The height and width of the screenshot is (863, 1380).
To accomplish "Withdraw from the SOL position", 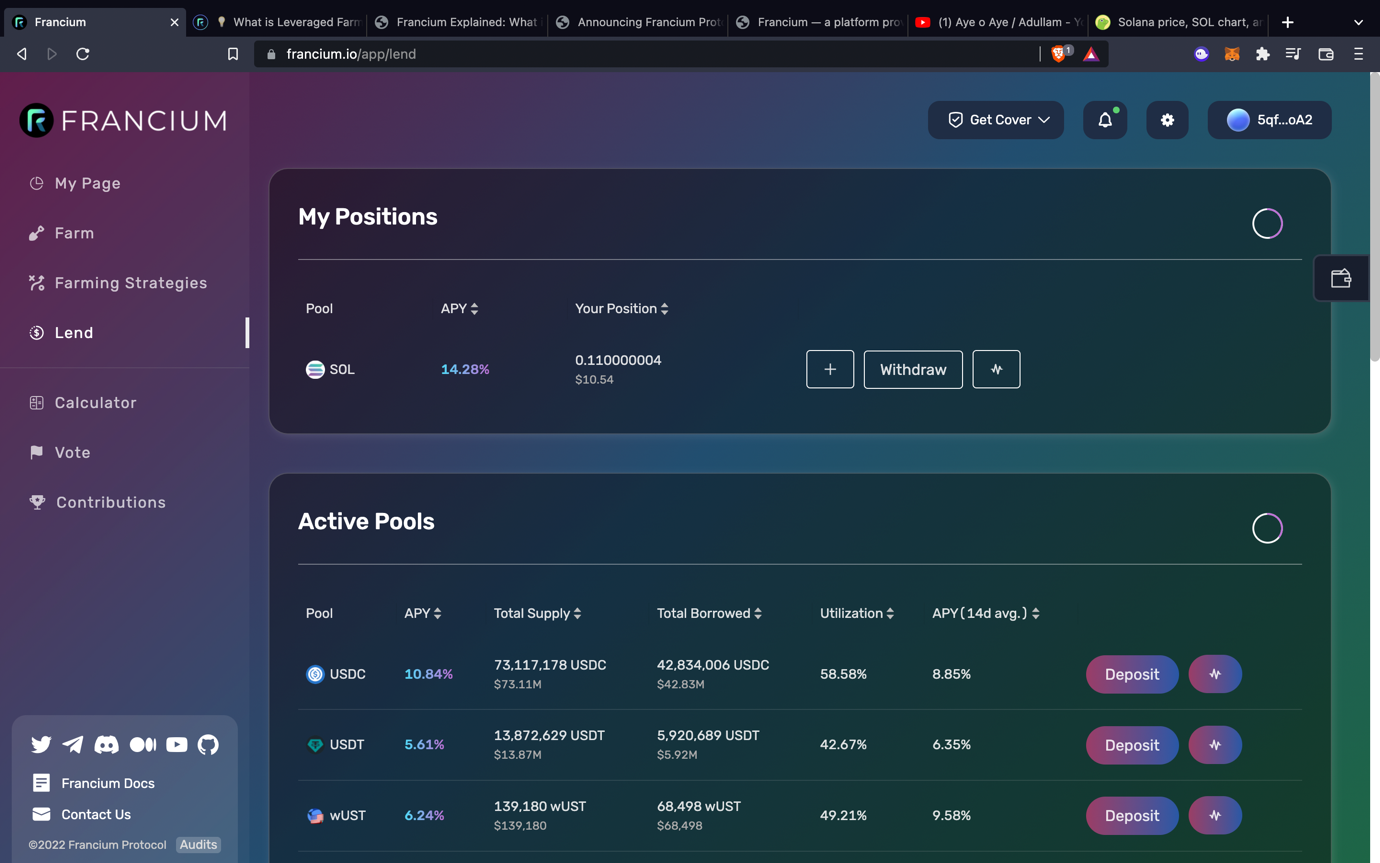I will 913,369.
